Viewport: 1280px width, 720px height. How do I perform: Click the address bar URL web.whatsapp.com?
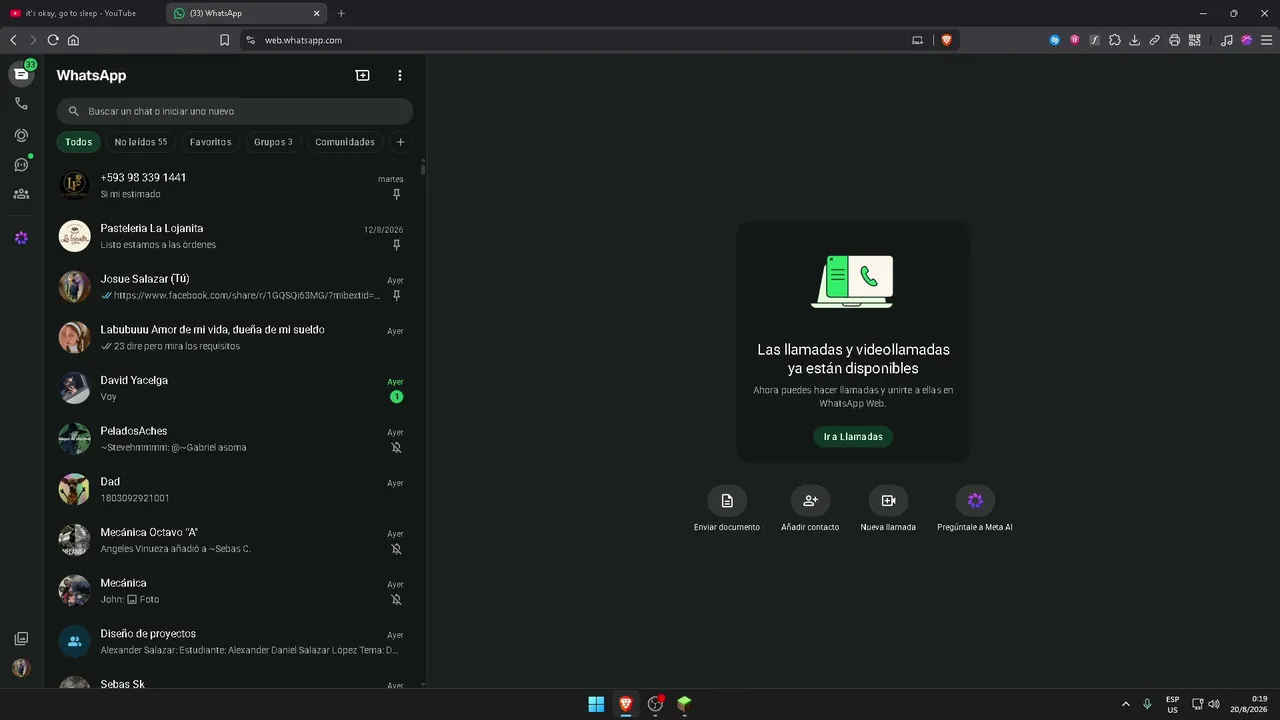[x=303, y=40]
